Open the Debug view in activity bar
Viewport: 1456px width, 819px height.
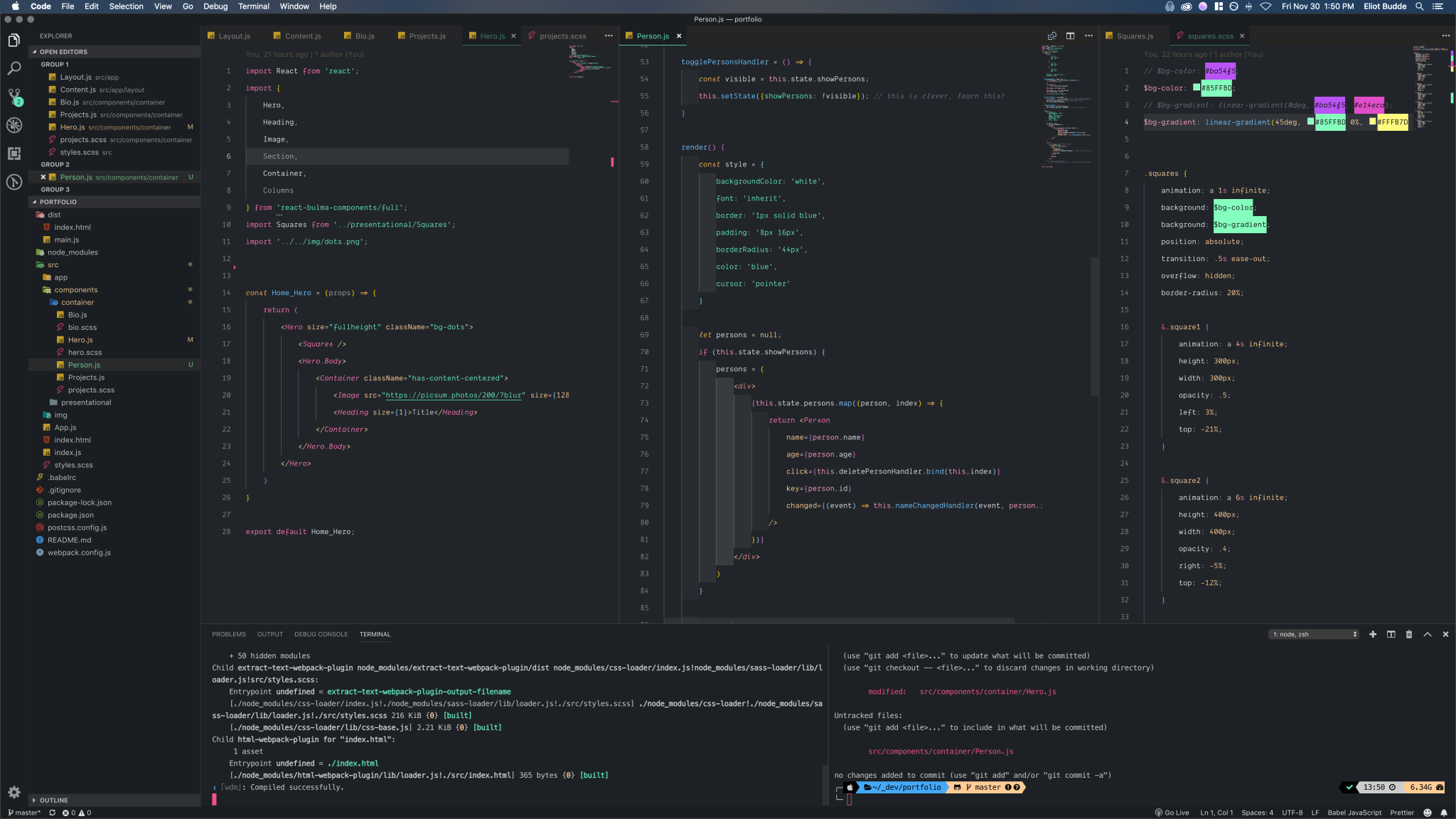tap(14, 125)
